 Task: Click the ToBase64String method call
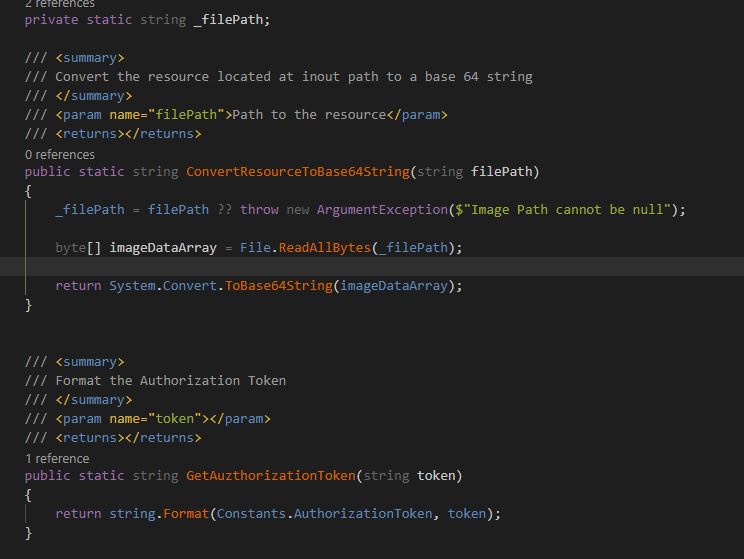point(279,286)
